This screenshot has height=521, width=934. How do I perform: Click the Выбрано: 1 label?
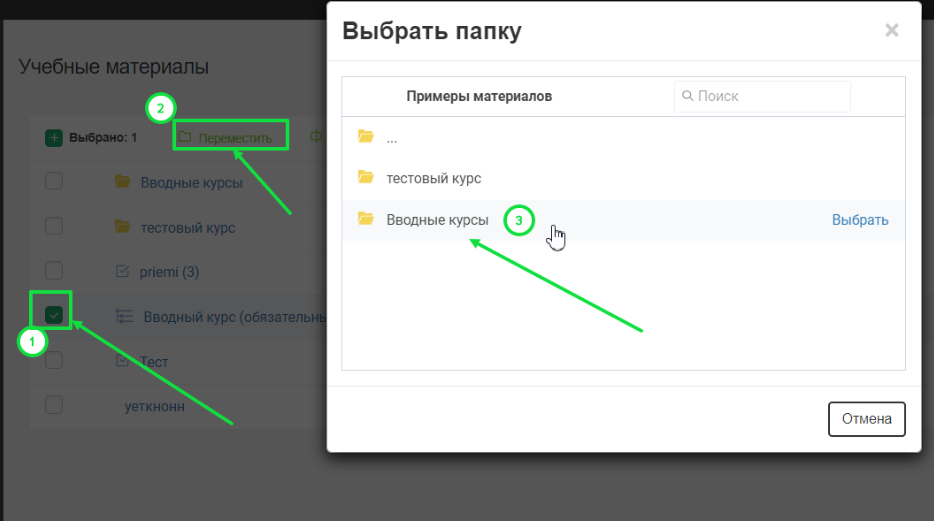pyautogui.click(x=103, y=138)
